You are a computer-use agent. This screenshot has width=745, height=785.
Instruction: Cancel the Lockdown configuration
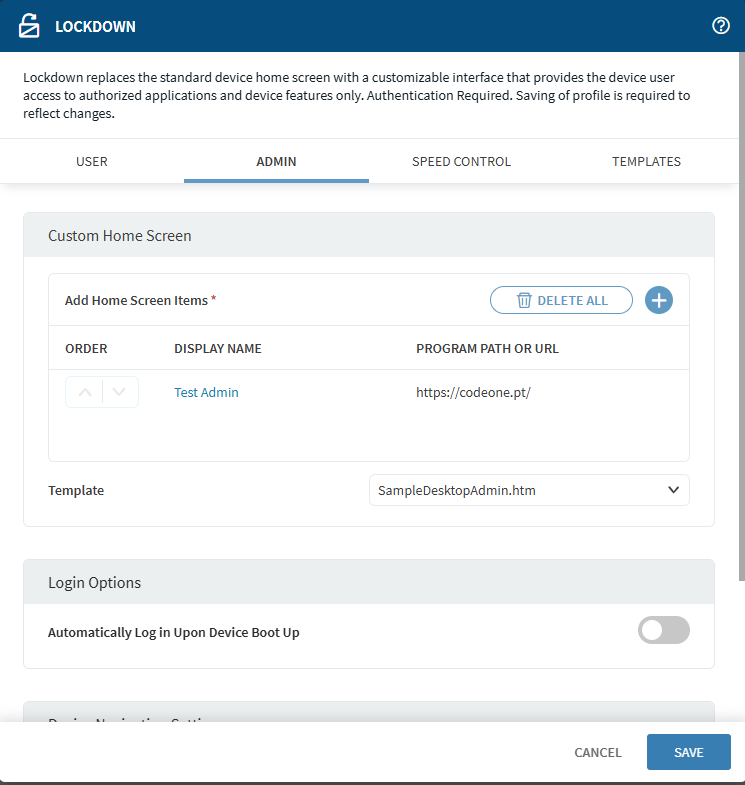coord(597,752)
